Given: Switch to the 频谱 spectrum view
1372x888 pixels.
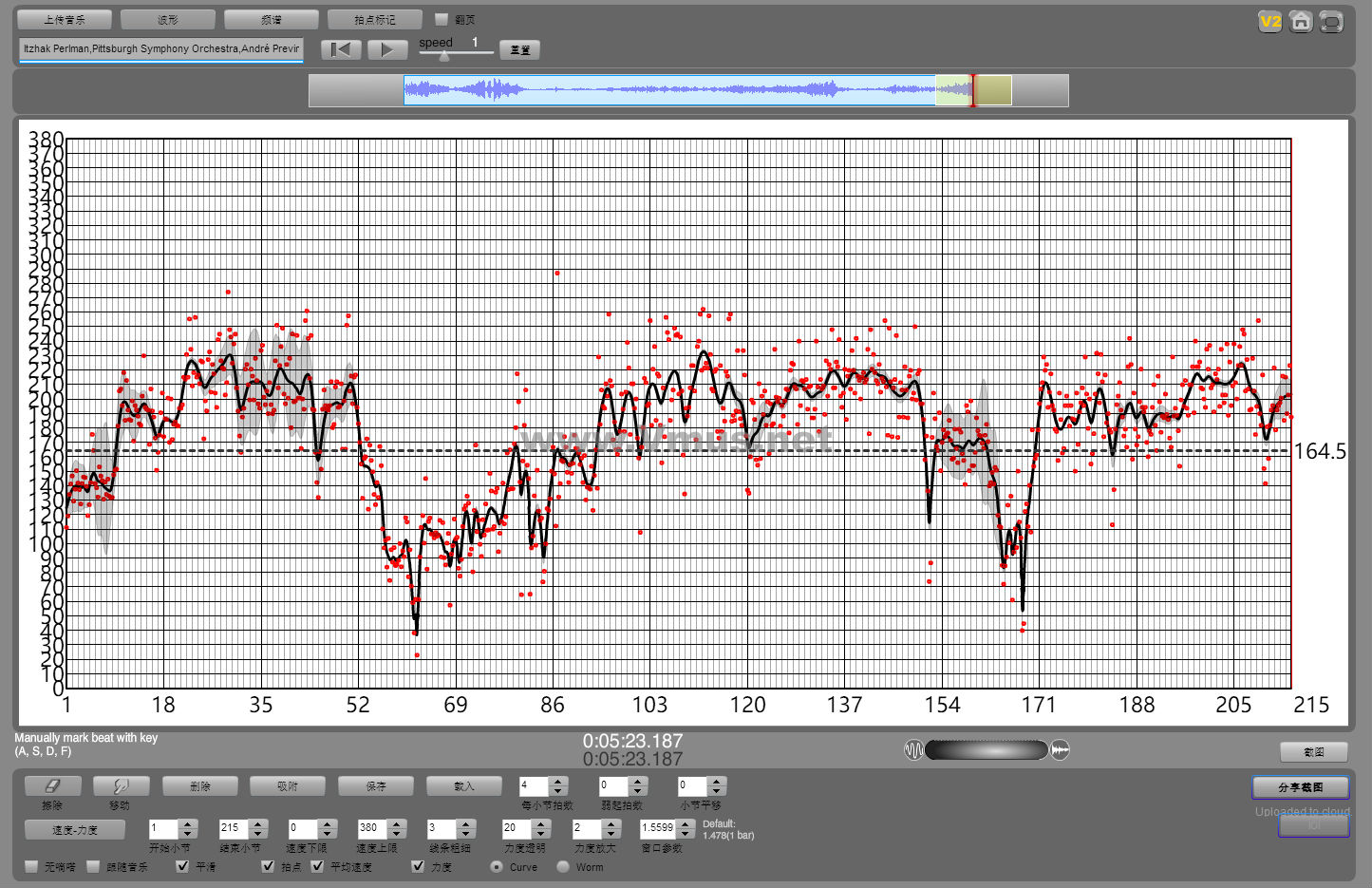Looking at the screenshot, I should (272, 19).
